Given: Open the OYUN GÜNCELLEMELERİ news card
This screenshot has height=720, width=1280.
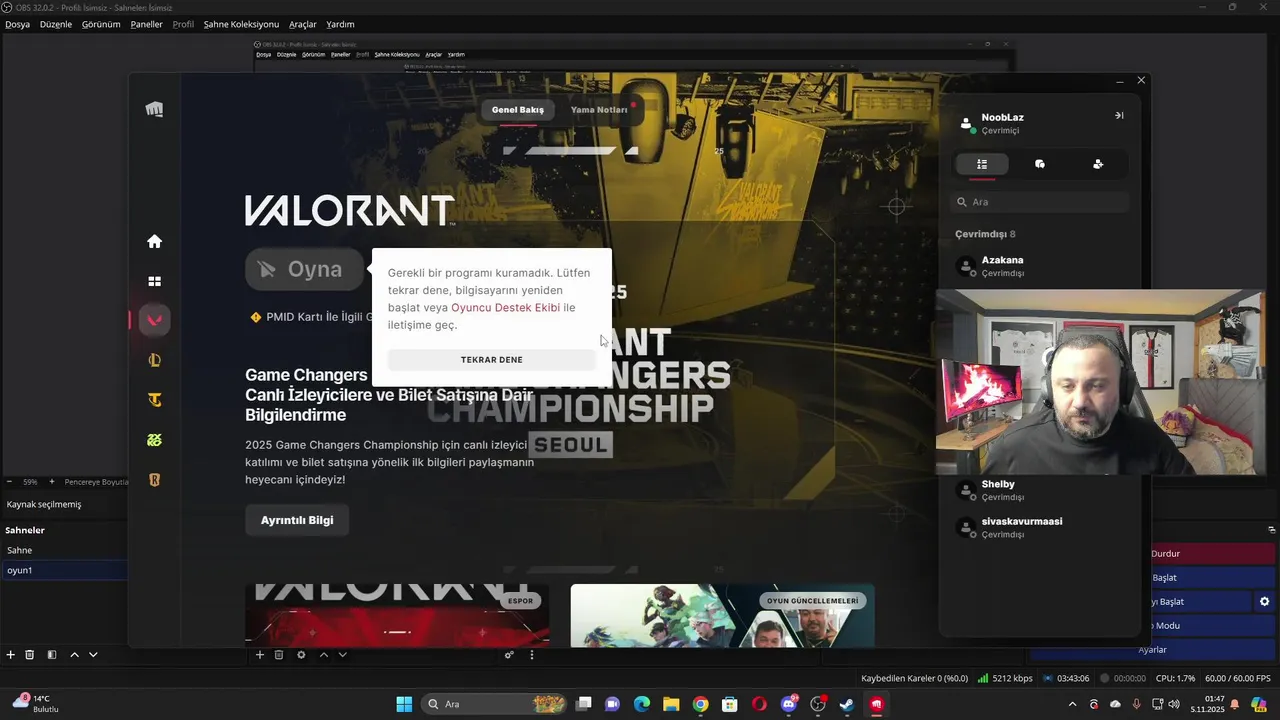Looking at the screenshot, I should (722, 616).
